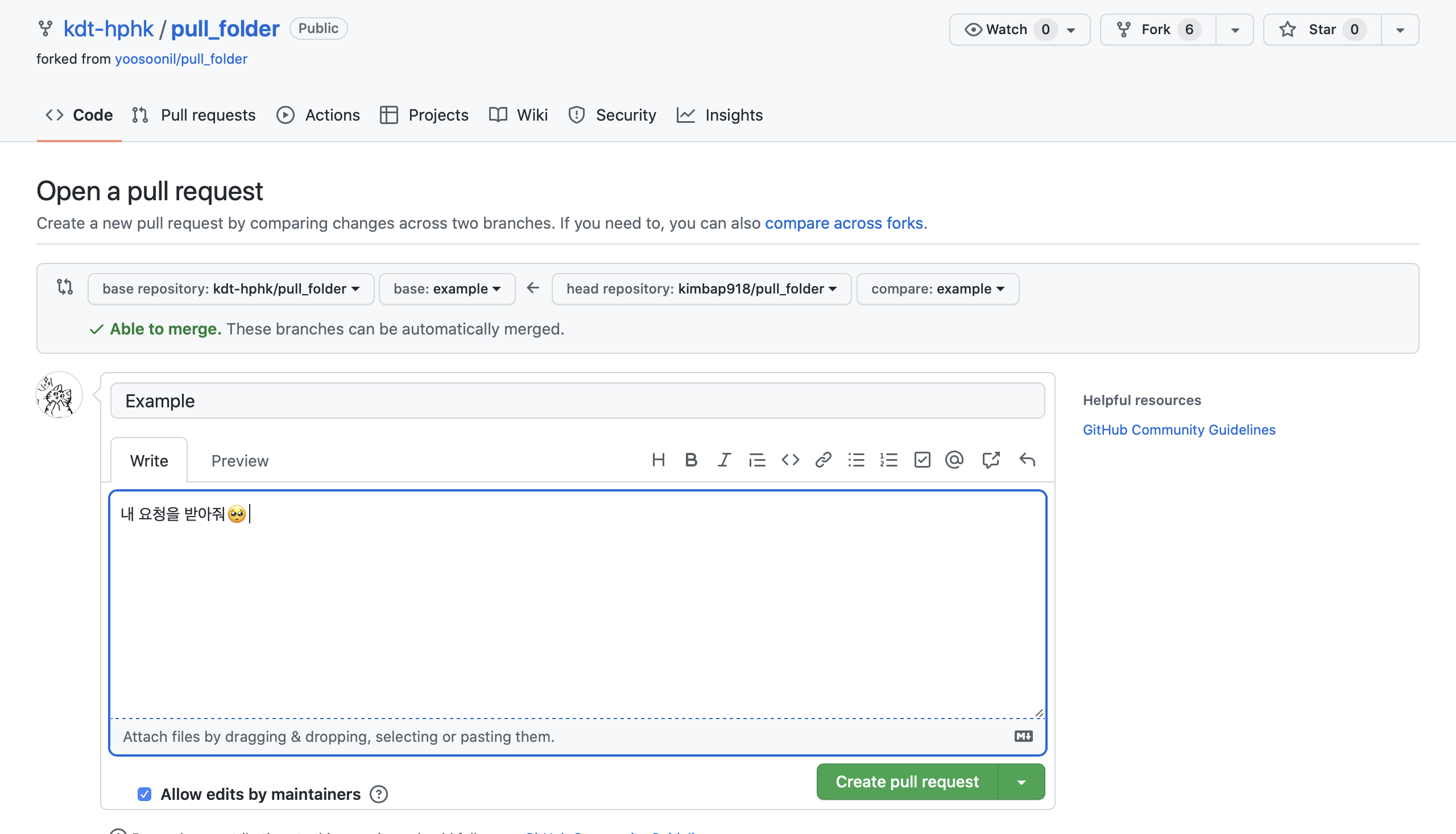Open the pull_folder repository link
This screenshot has height=834, width=1456.
pyautogui.click(x=225, y=28)
